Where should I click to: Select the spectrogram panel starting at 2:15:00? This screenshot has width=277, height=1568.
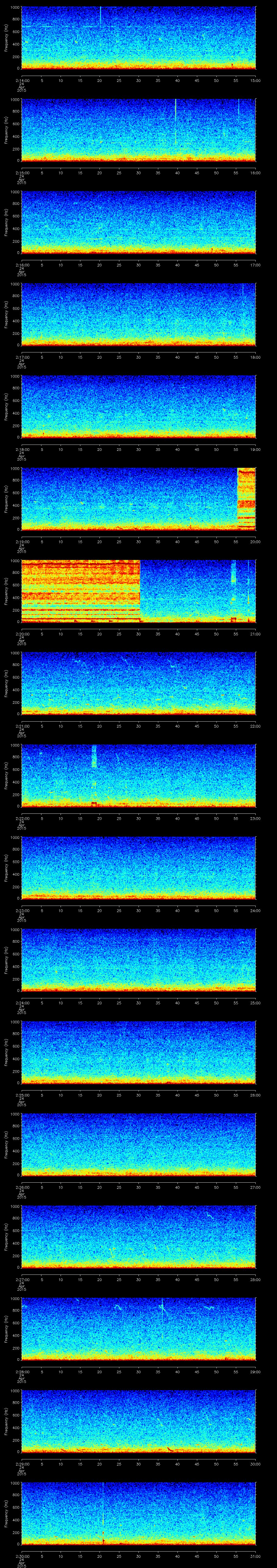[138, 130]
